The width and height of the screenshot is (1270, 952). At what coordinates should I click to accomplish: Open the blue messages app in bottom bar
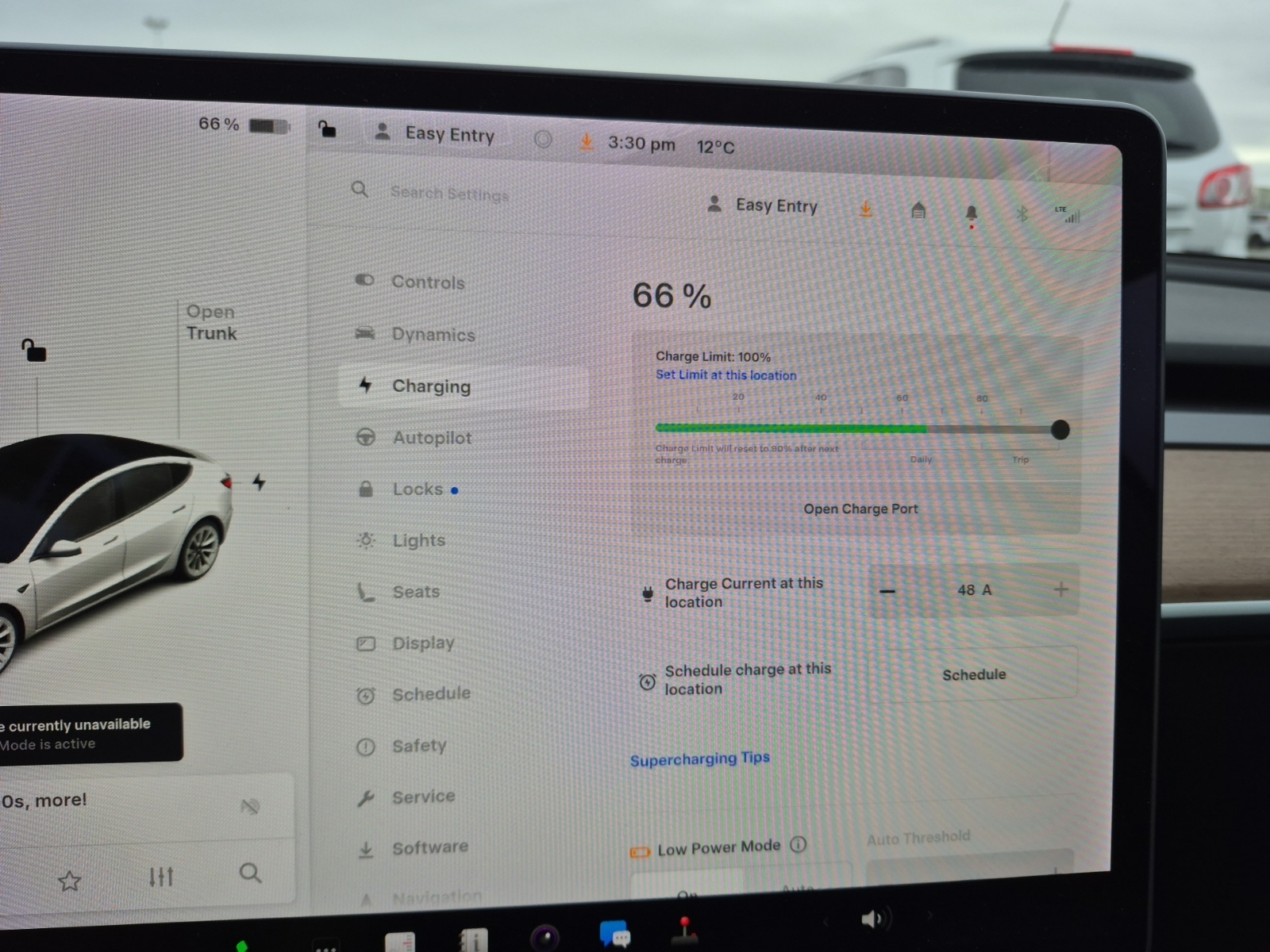614,935
